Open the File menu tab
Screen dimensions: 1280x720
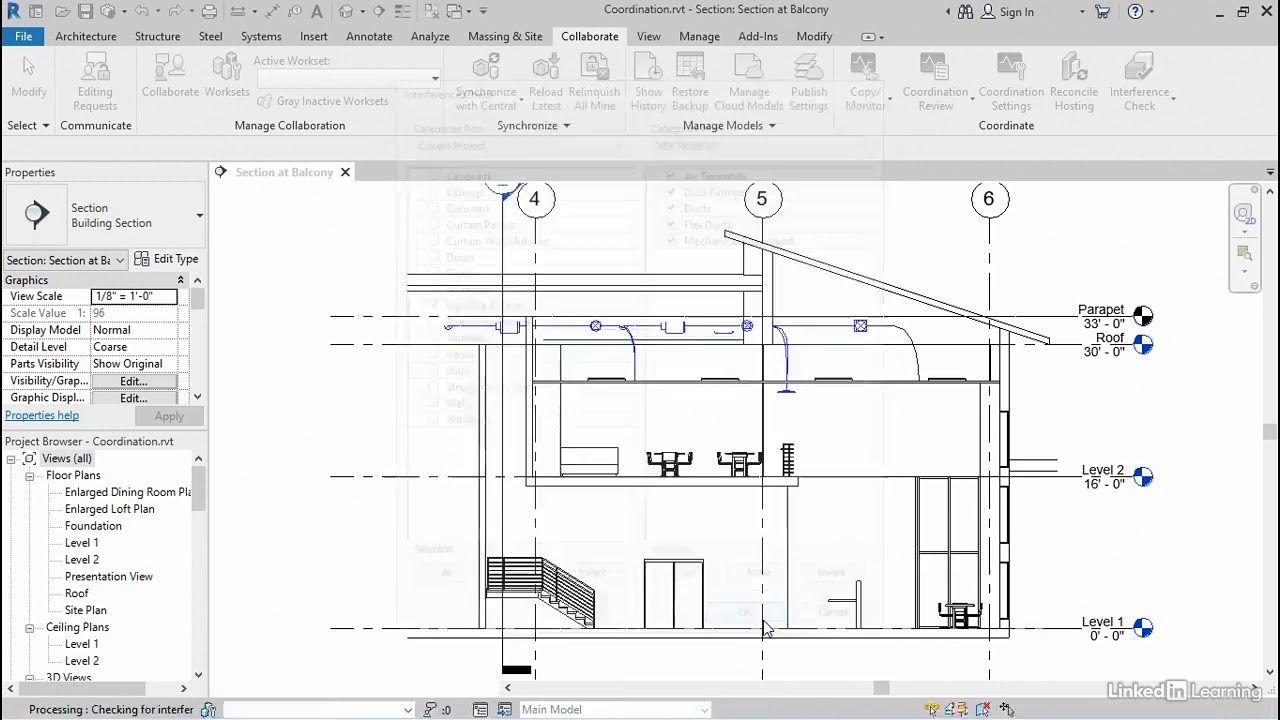click(23, 36)
